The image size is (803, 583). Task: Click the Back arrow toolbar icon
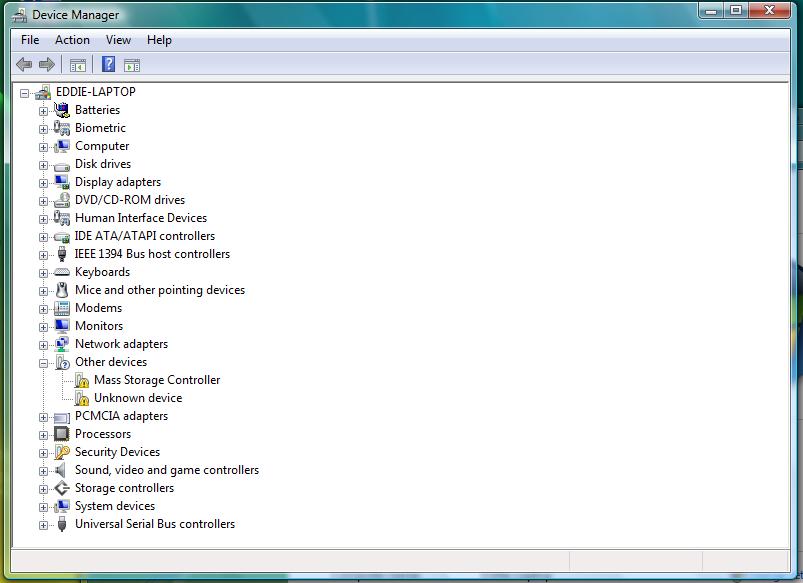click(24, 65)
